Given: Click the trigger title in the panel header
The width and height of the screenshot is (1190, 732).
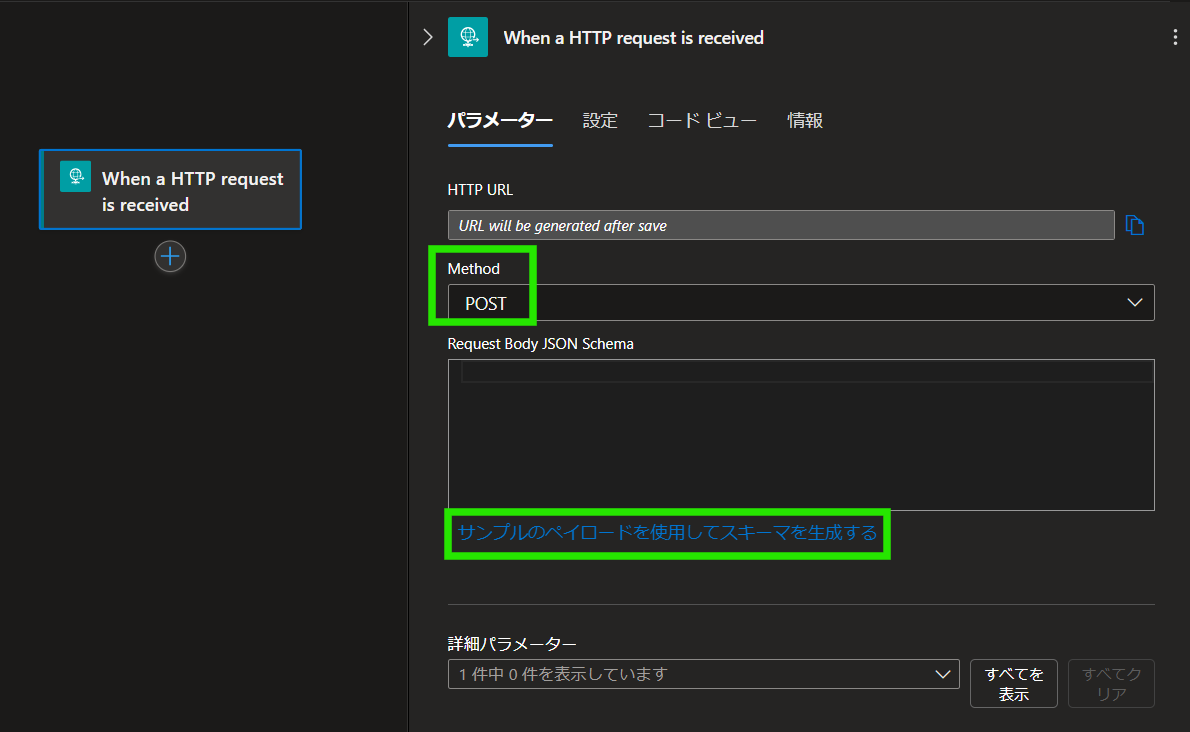Looking at the screenshot, I should pos(633,37).
